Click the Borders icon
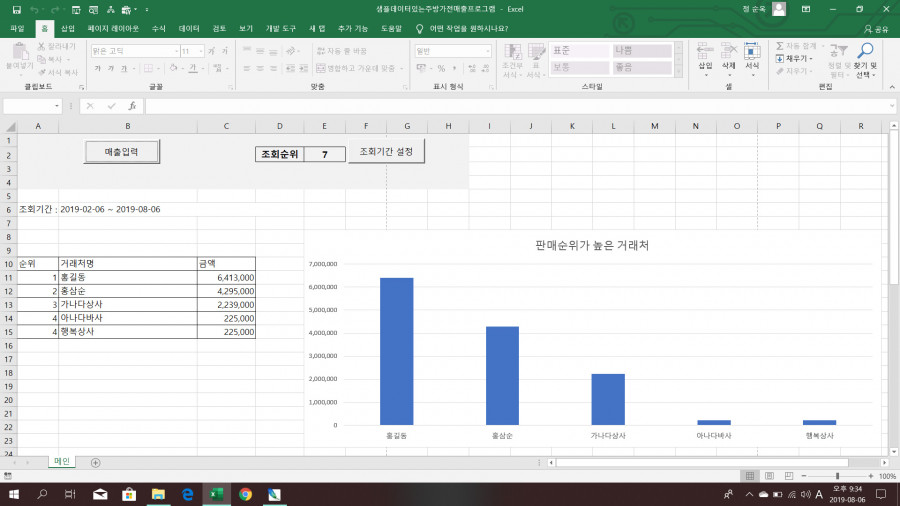900x506 pixels. 149,68
